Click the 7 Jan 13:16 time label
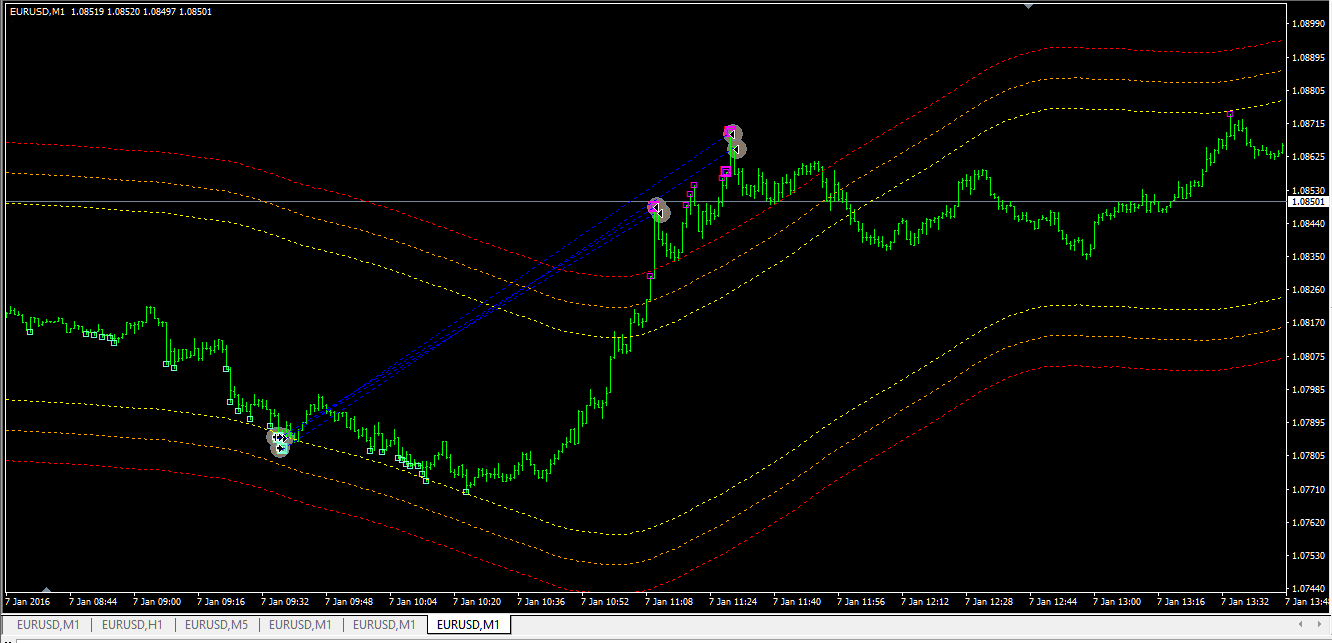The width and height of the screenshot is (1332, 643). point(1181,602)
